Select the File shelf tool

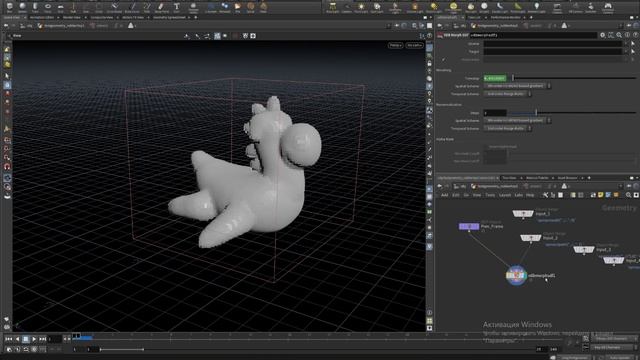(x=238, y=7)
